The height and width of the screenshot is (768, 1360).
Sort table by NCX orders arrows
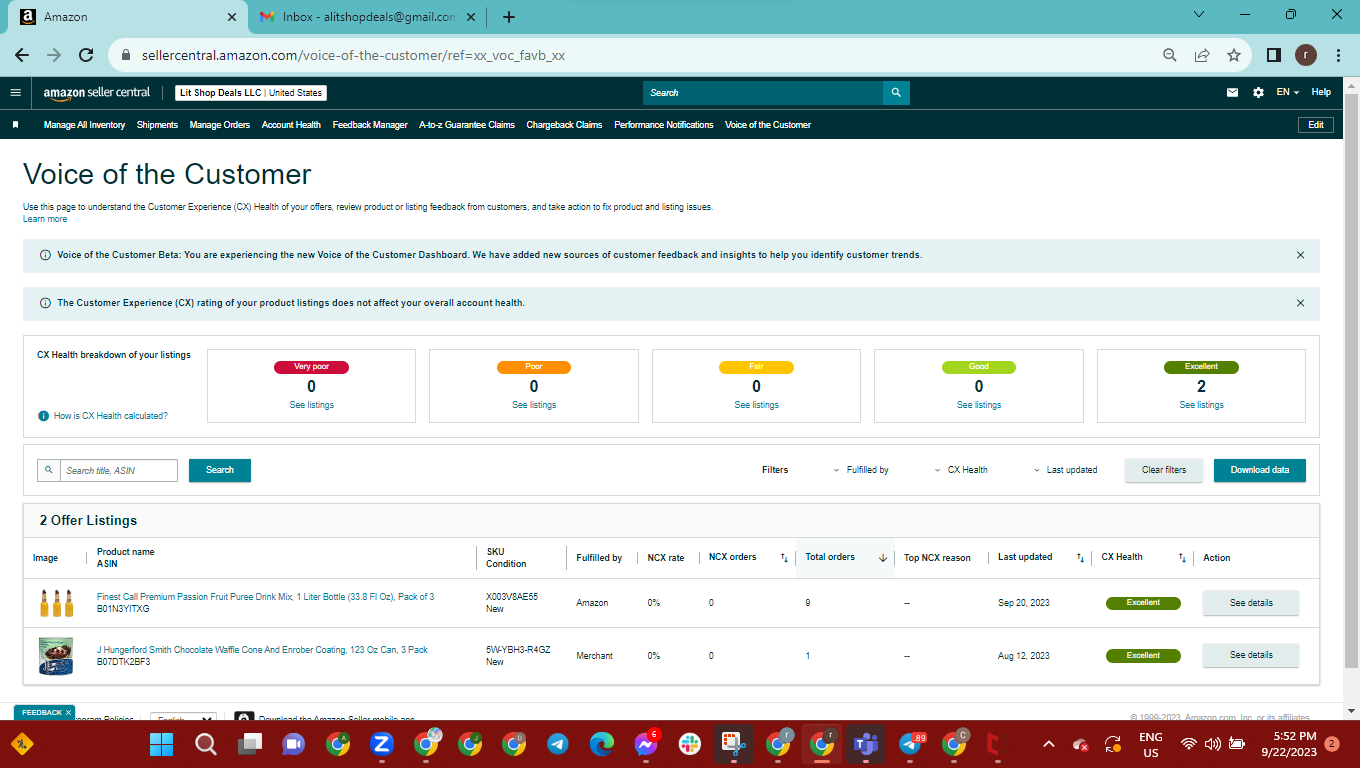[784, 558]
